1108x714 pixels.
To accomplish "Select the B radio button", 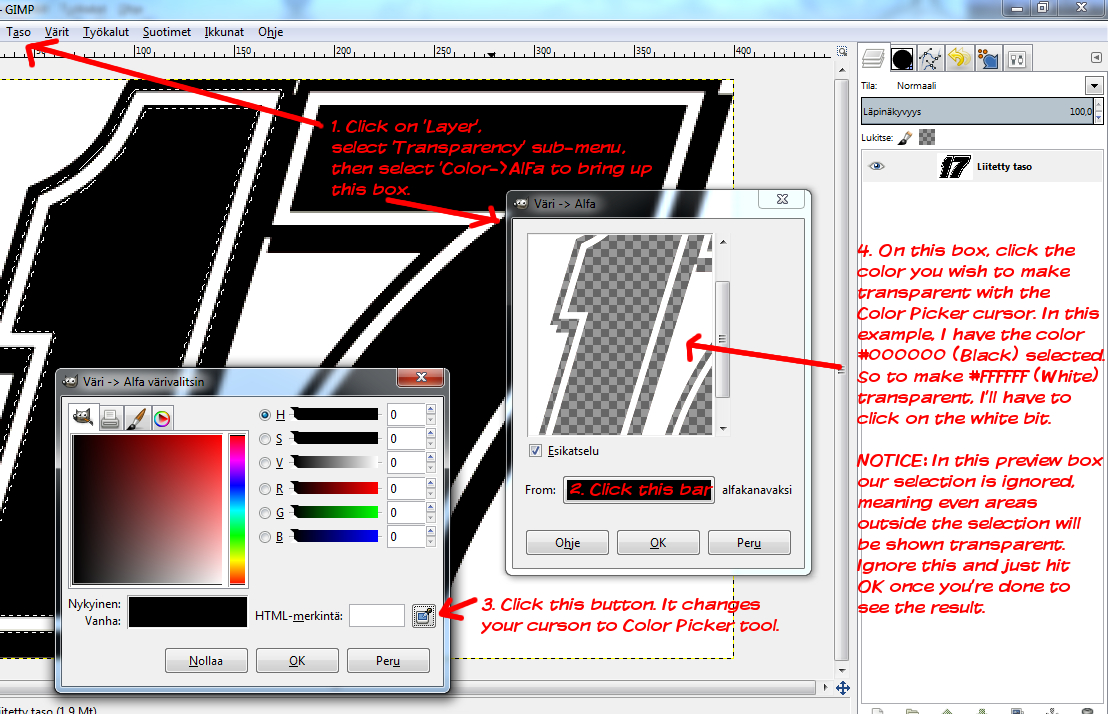I will pyautogui.click(x=265, y=537).
